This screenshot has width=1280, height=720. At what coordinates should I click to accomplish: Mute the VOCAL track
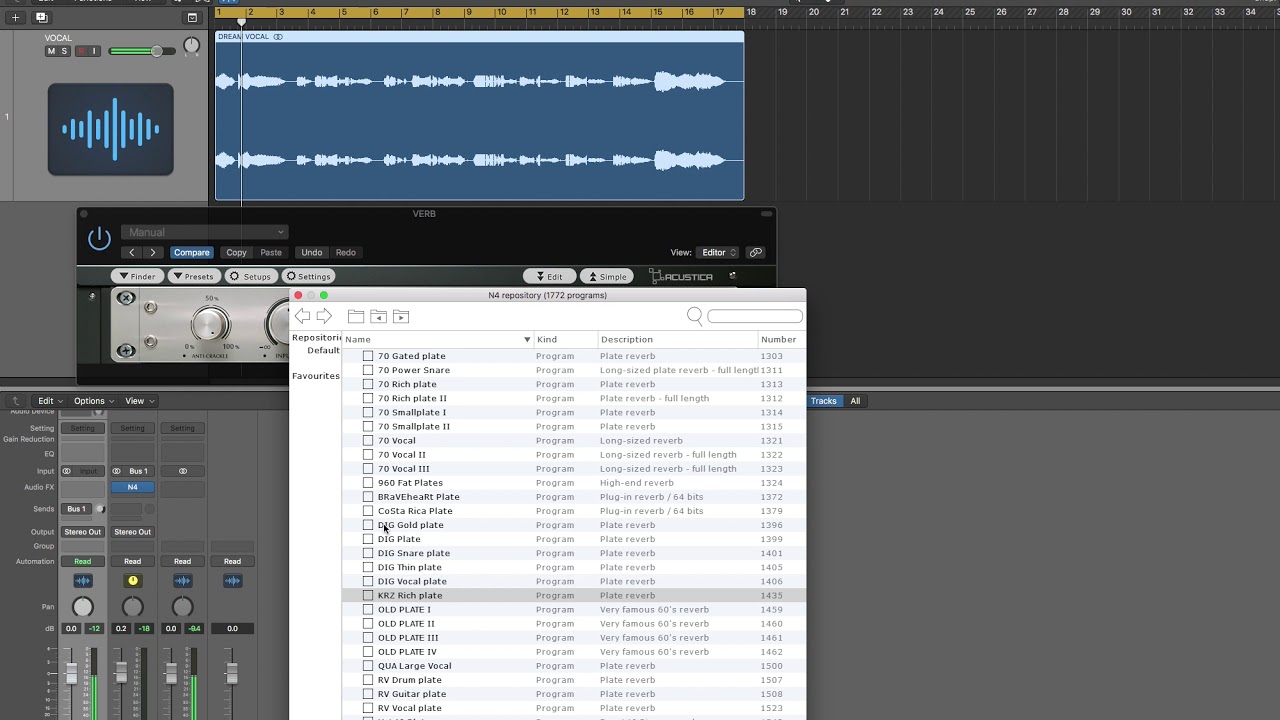[51, 51]
